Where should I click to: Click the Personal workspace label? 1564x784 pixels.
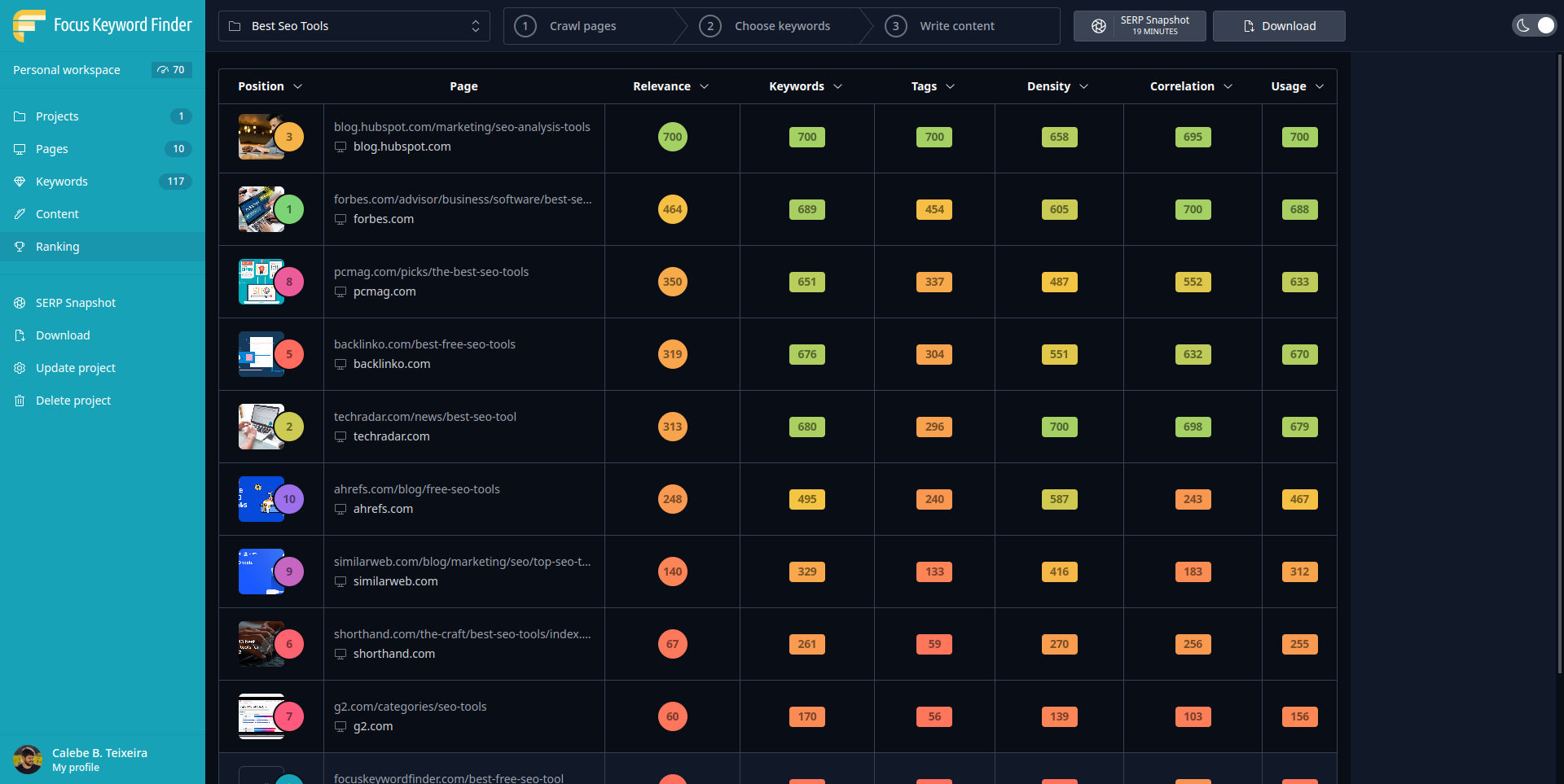67,70
